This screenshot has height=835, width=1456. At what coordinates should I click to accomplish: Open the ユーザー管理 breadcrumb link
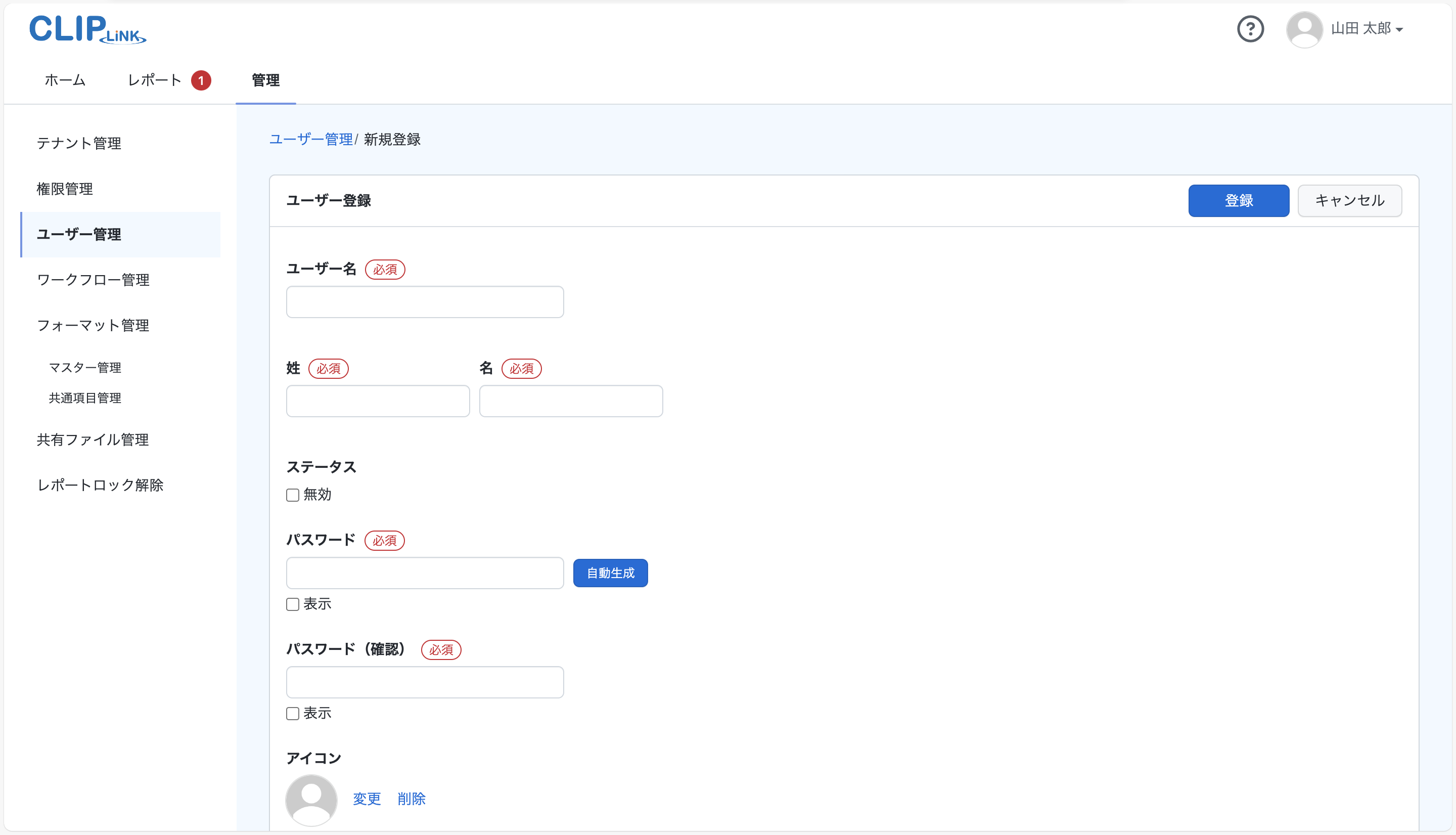click(x=311, y=139)
